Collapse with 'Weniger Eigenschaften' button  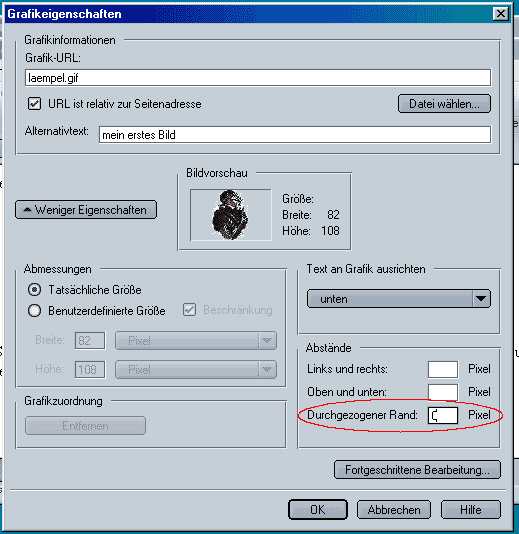[x=86, y=209]
